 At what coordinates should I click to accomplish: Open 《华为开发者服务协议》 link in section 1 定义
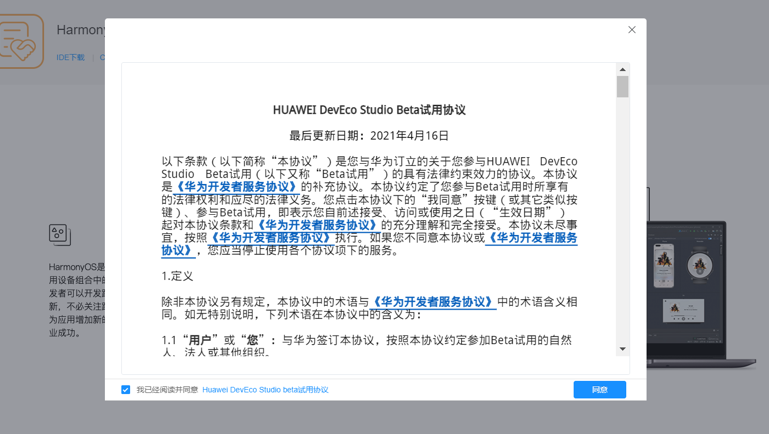click(433, 302)
